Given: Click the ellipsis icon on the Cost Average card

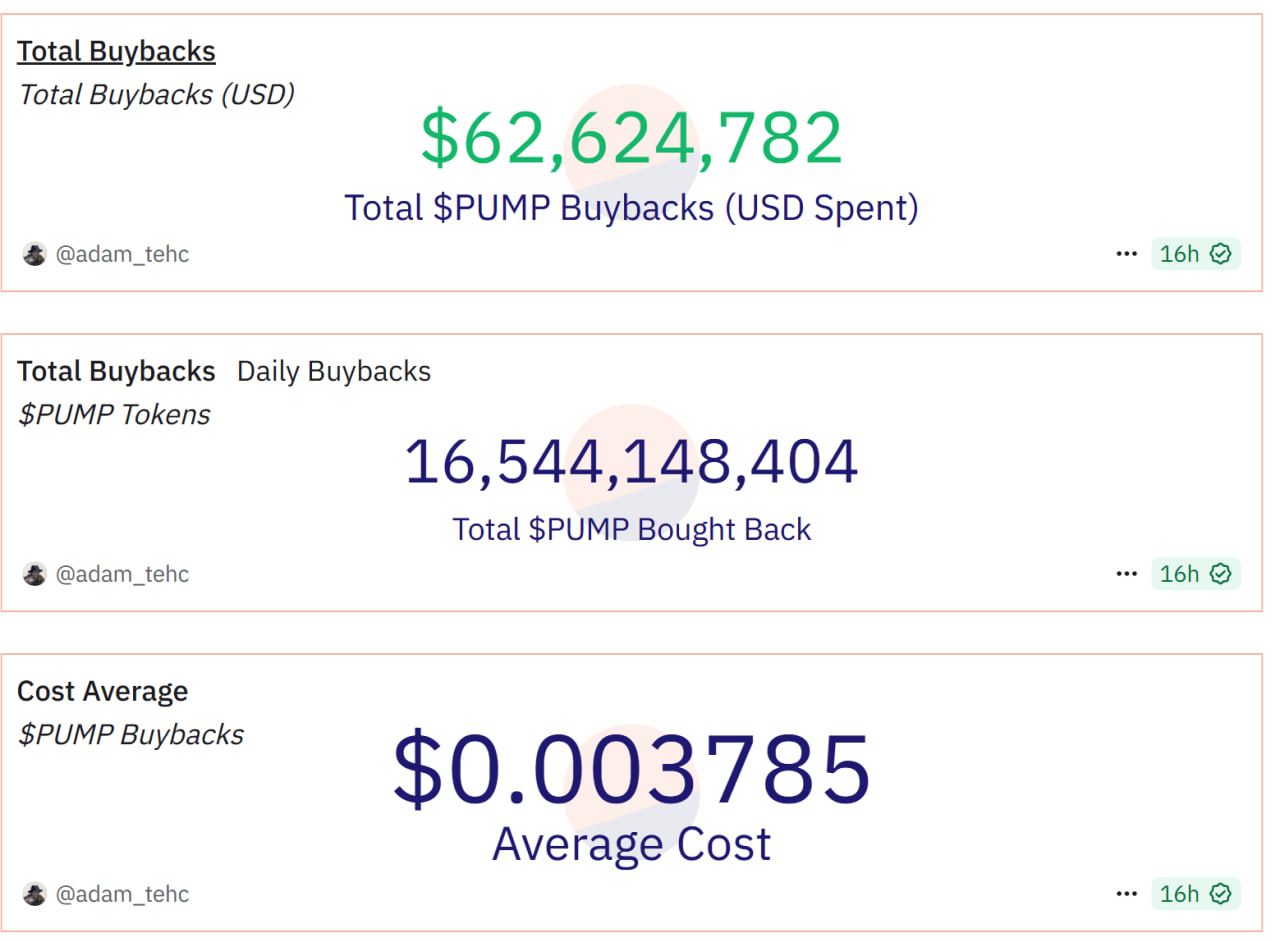Looking at the screenshot, I should click(1126, 893).
